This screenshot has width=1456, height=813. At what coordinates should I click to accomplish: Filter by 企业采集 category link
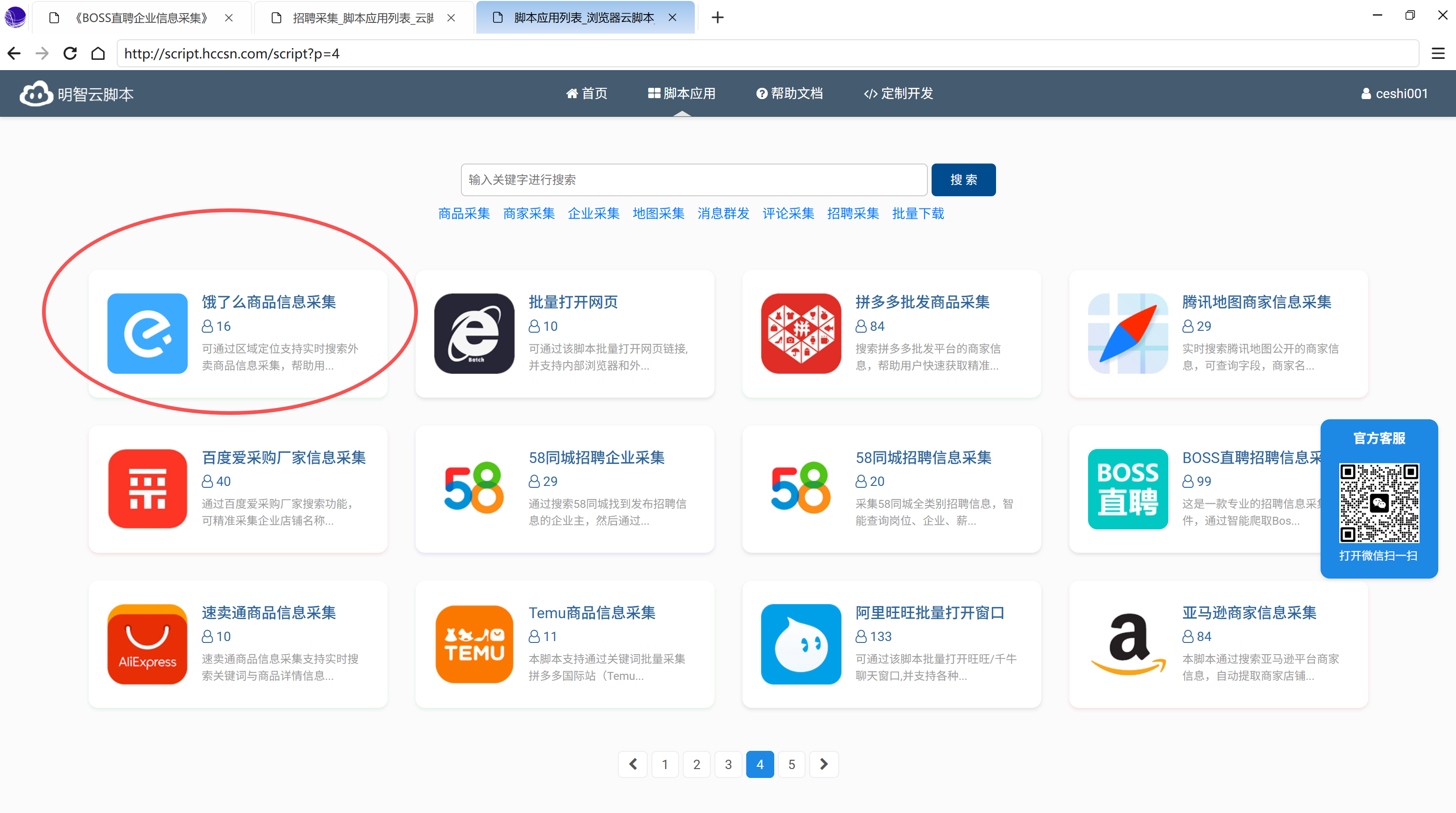[594, 213]
